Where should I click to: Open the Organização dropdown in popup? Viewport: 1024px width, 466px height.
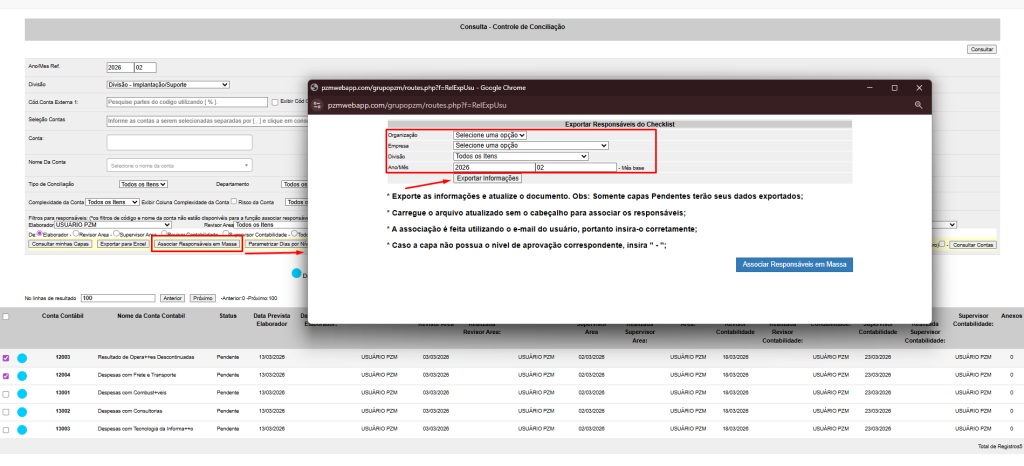489,135
